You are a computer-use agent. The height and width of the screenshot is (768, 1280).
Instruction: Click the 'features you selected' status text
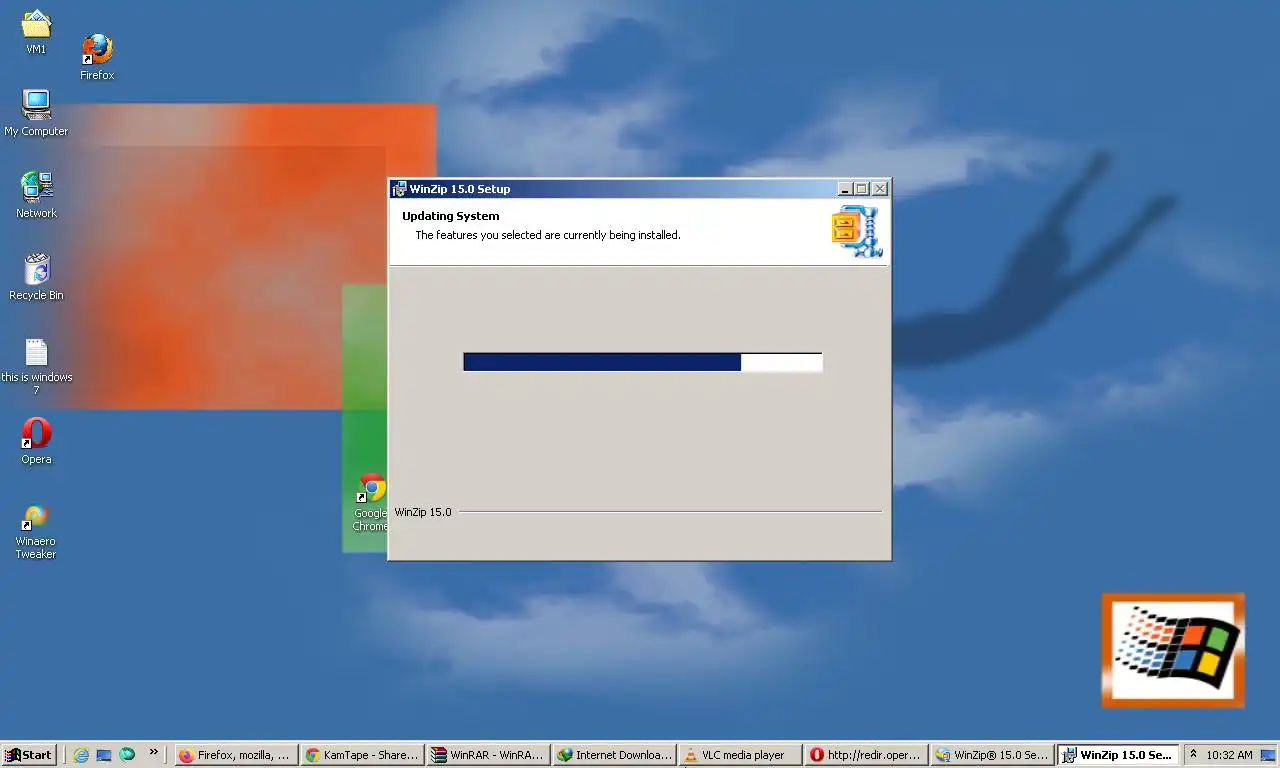(548, 235)
